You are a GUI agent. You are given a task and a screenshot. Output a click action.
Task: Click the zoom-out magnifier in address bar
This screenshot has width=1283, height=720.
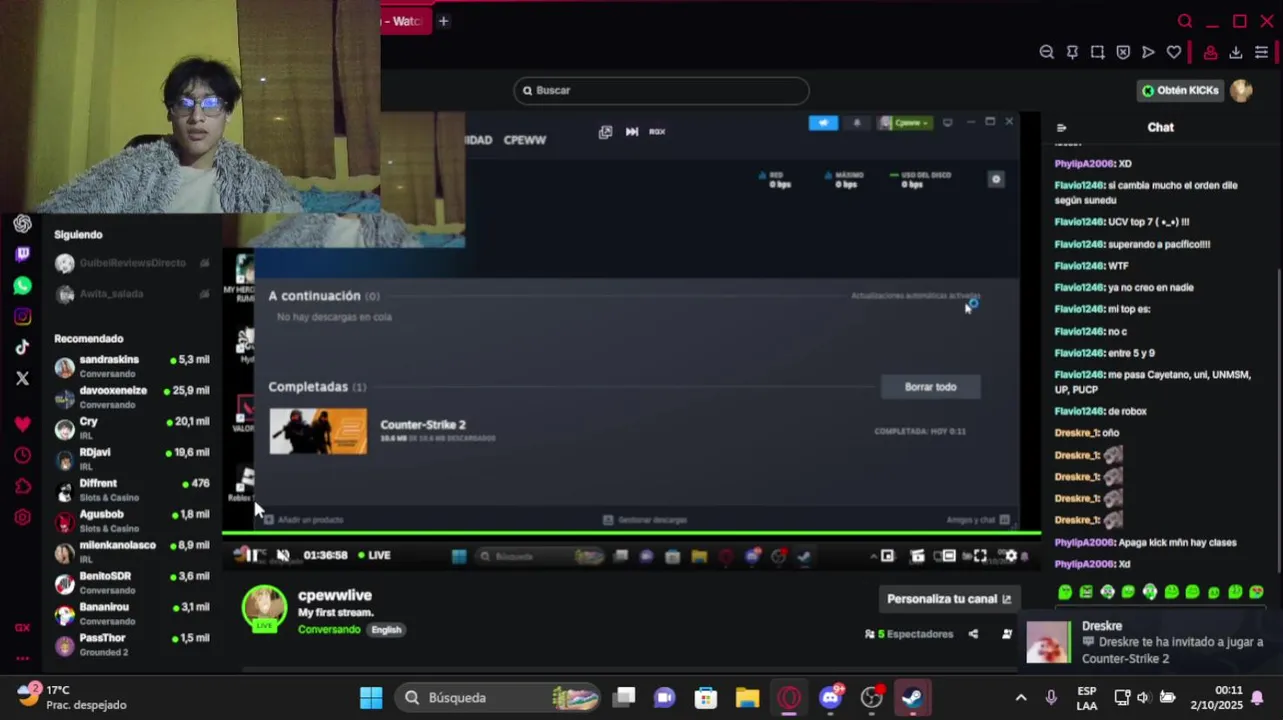(1046, 52)
